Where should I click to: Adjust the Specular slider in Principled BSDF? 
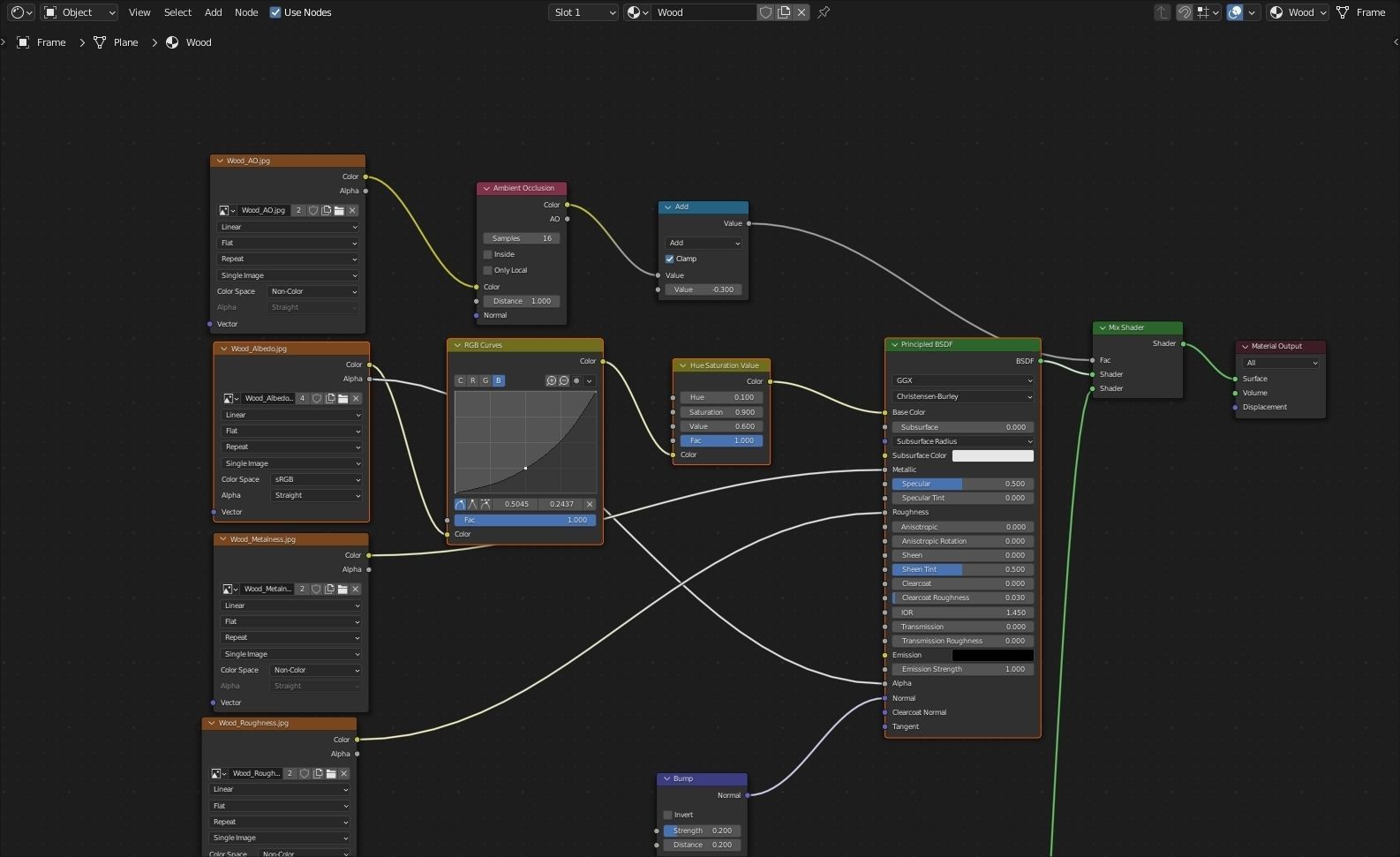963,484
